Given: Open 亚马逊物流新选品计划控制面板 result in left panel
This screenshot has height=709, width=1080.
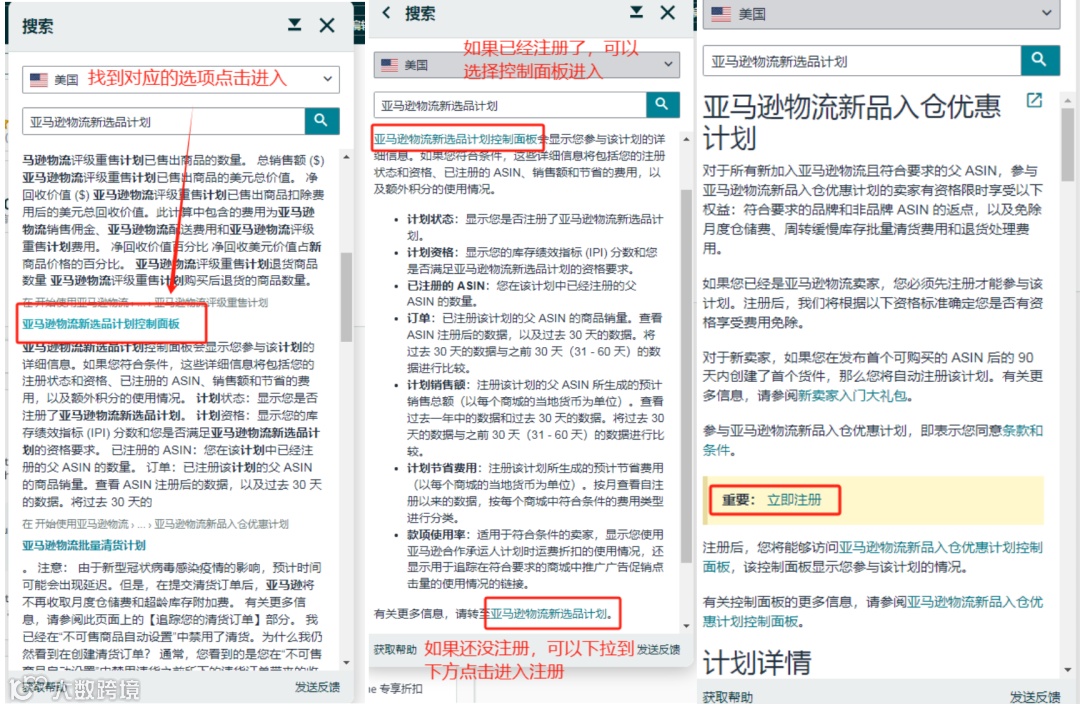Looking at the screenshot, I should pos(101,324).
